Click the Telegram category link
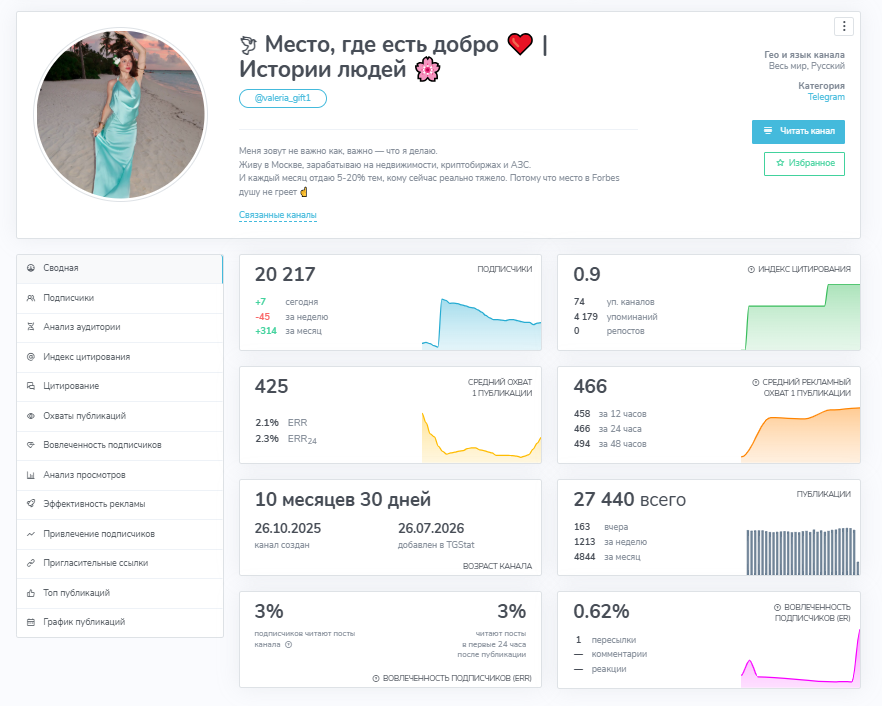 826,97
